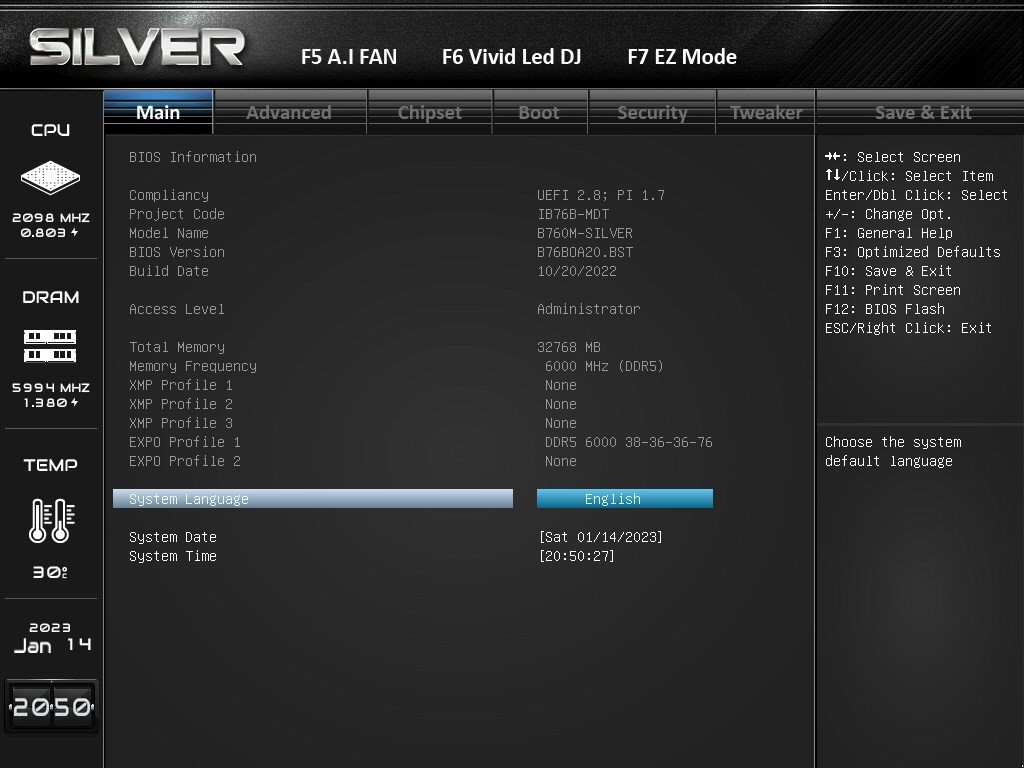Click the F3: Optimized Defaults help line
Image resolution: width=1024 pixels, height=768 pixels.
[x=912, y=252]
